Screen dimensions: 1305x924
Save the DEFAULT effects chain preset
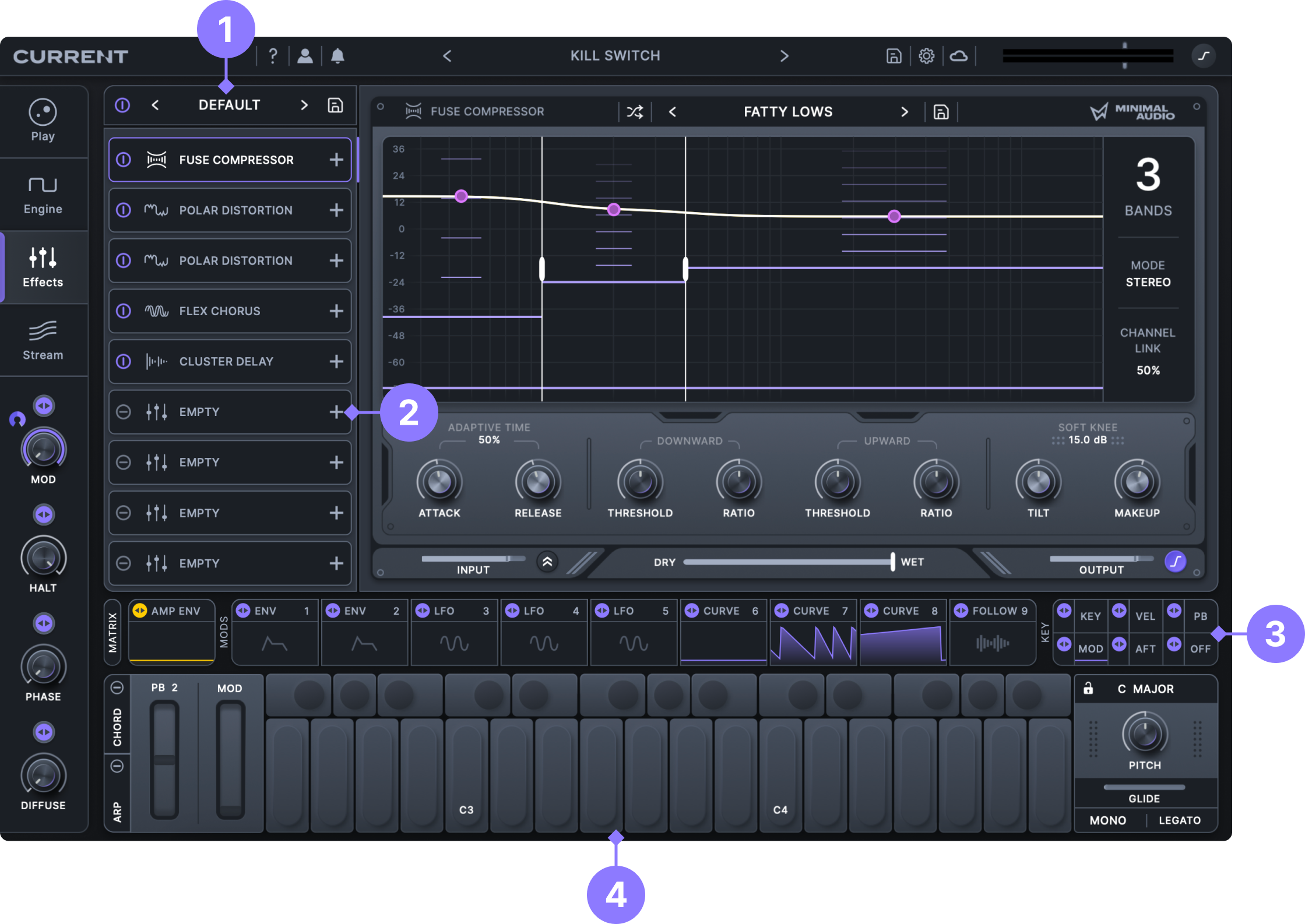335,105
